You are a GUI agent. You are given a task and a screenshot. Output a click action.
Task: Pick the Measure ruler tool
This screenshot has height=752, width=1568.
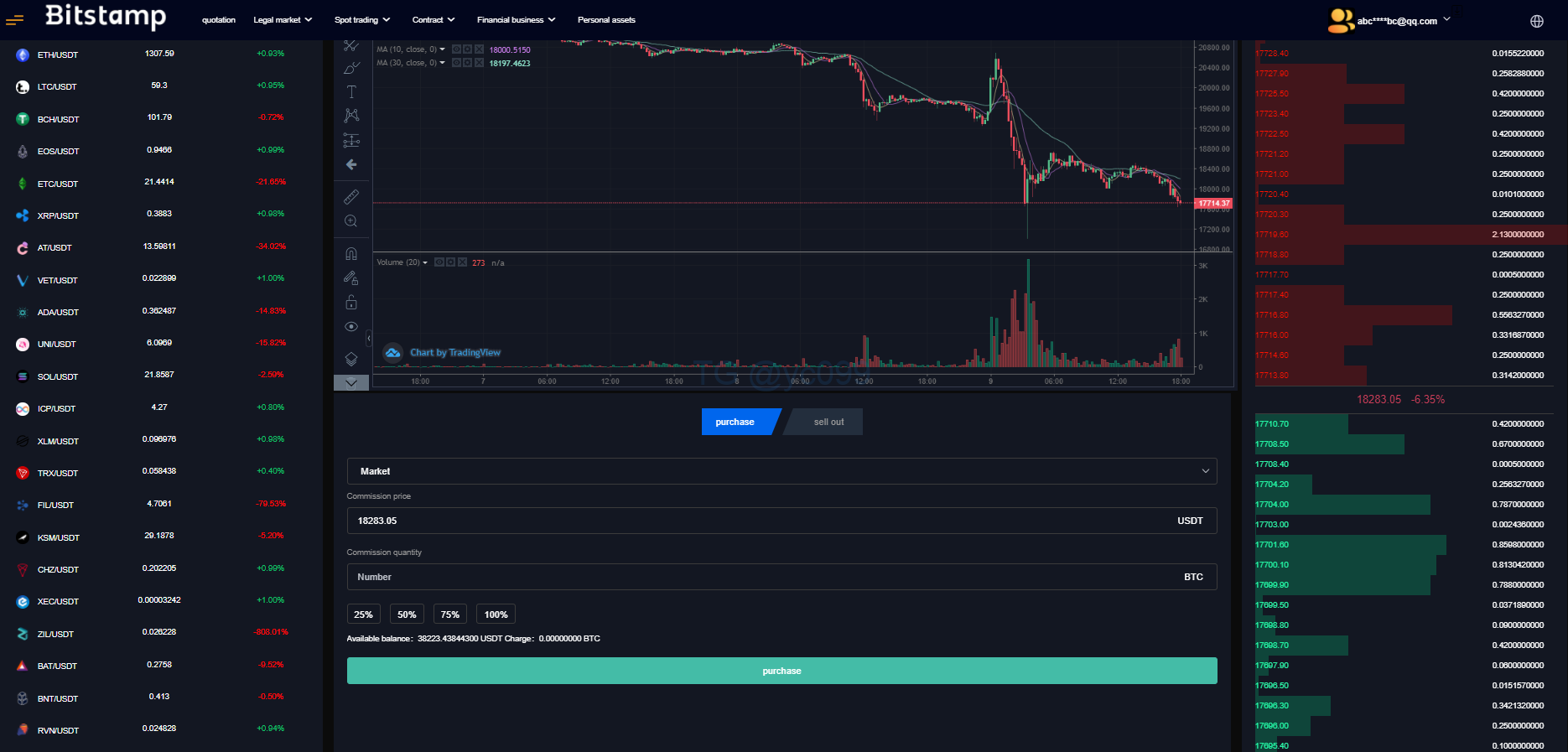[x=351, y=197]
